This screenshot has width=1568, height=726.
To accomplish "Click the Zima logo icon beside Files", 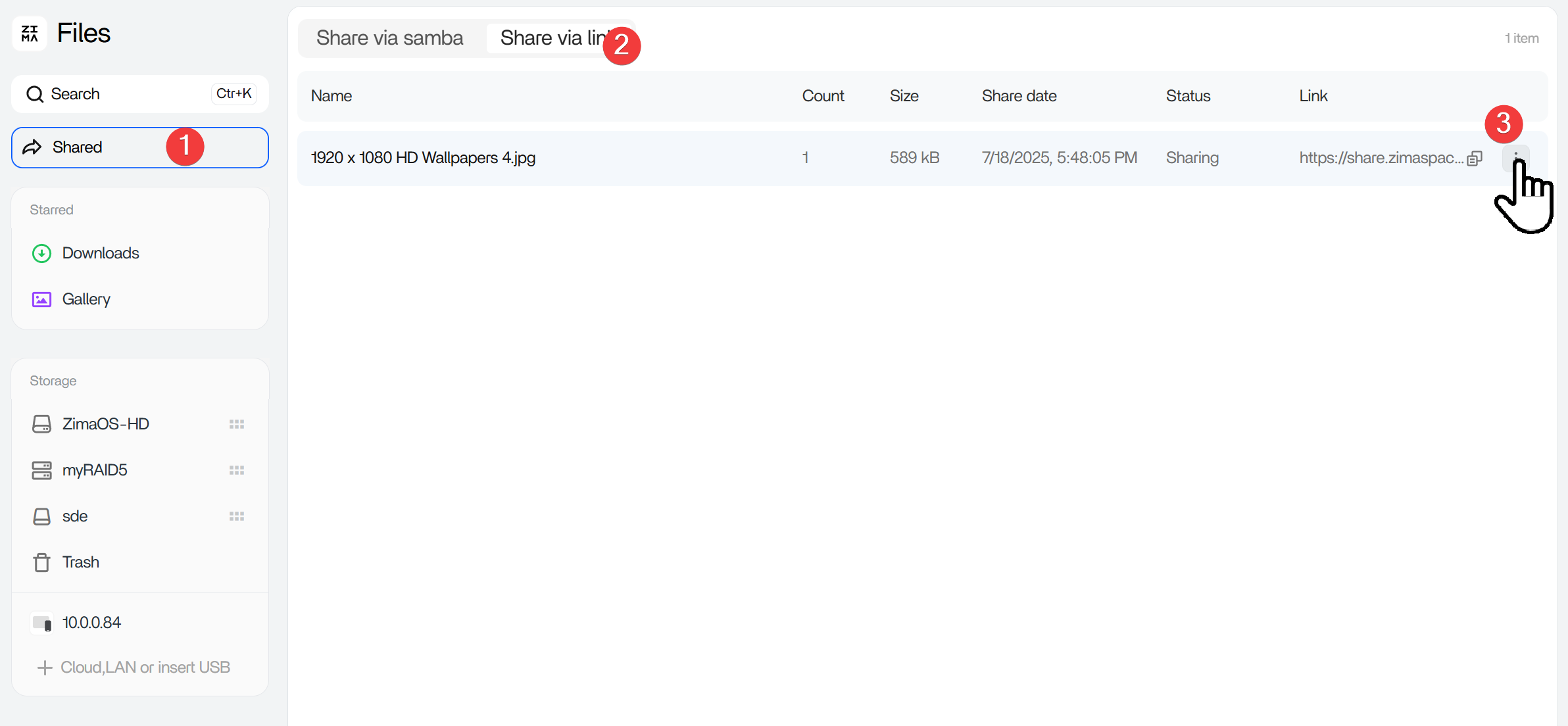I will coord(30,34).
